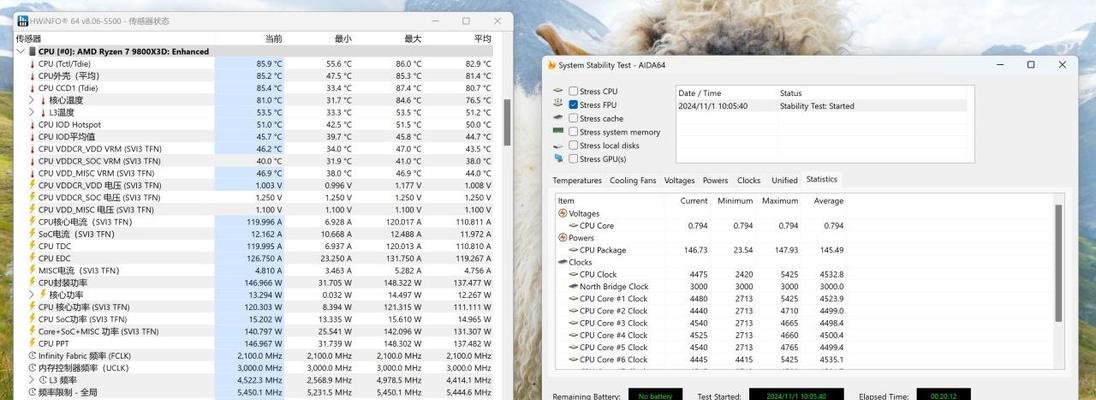Click the 最大 column header in HWiNFO
This screenshot has width=1096, height=400.
412,39
